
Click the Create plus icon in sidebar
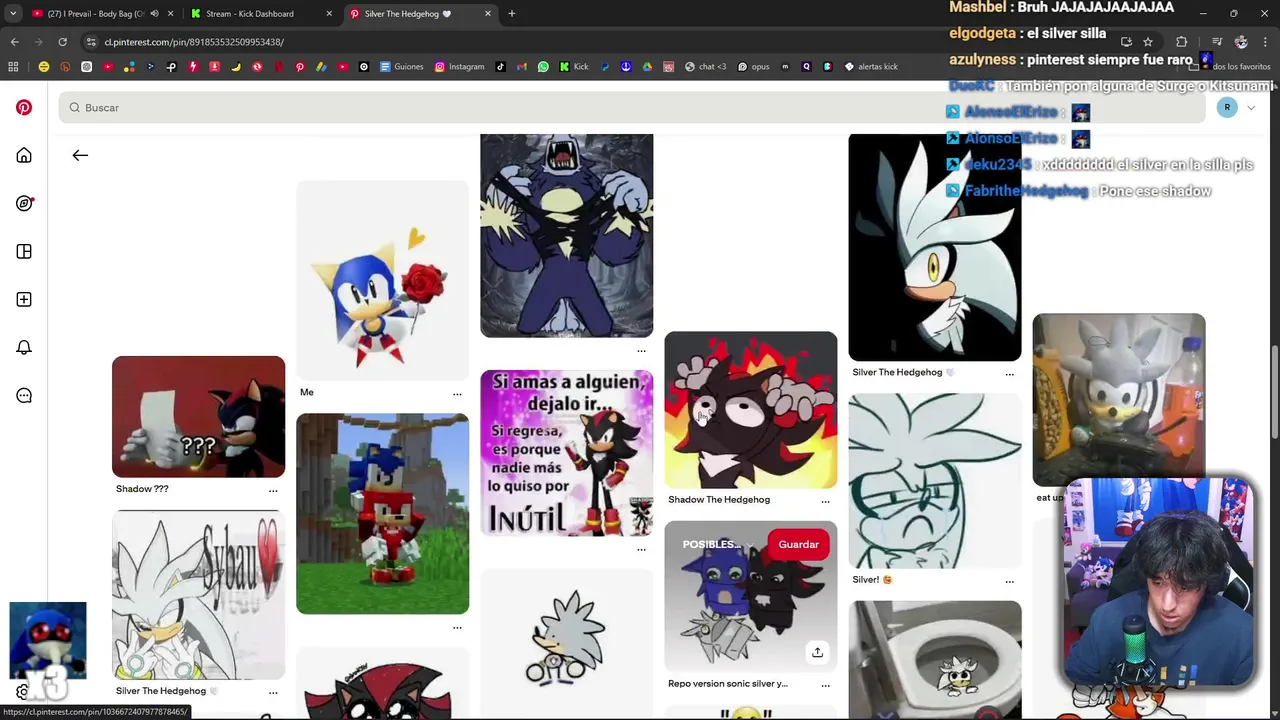24,299
